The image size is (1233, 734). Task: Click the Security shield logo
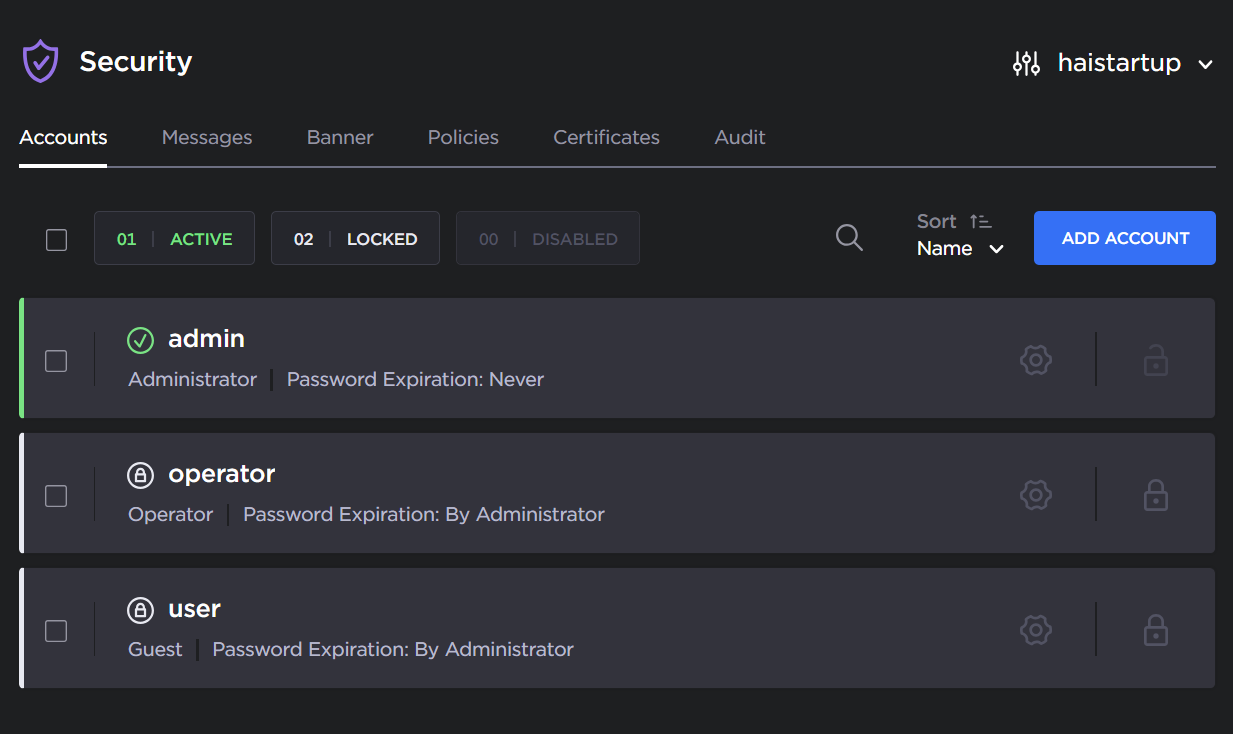click(40, 60)
